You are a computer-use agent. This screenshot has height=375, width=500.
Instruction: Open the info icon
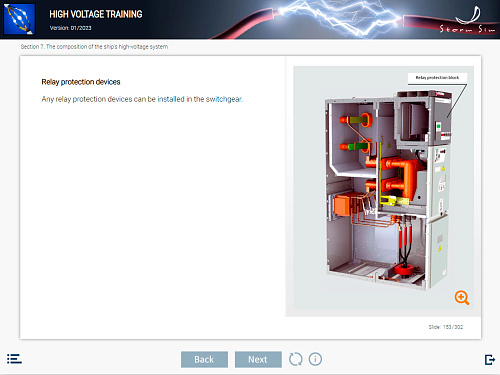click(x=315, y=359)
